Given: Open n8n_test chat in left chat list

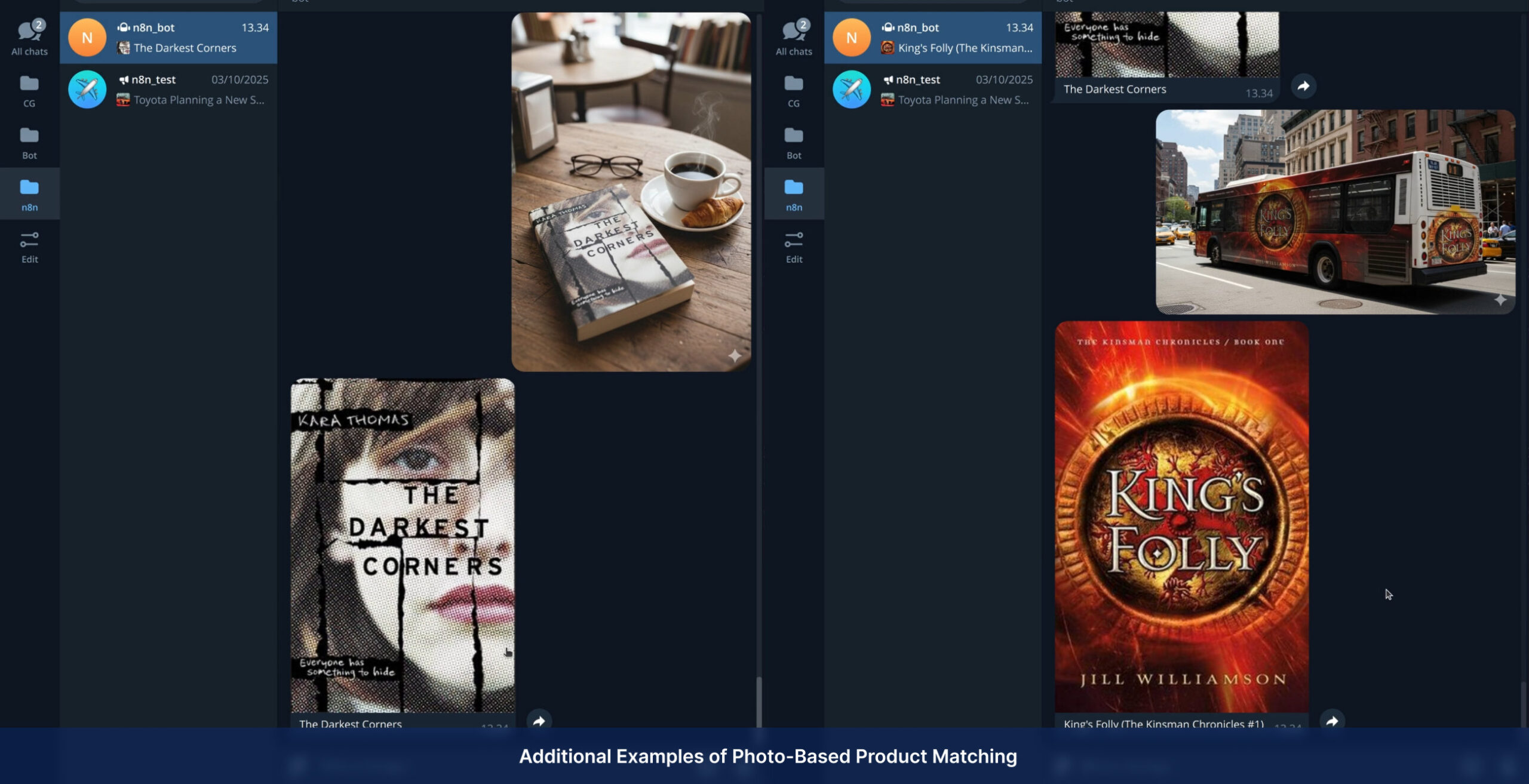Looking at the screenshot, I should click(168, 90).
